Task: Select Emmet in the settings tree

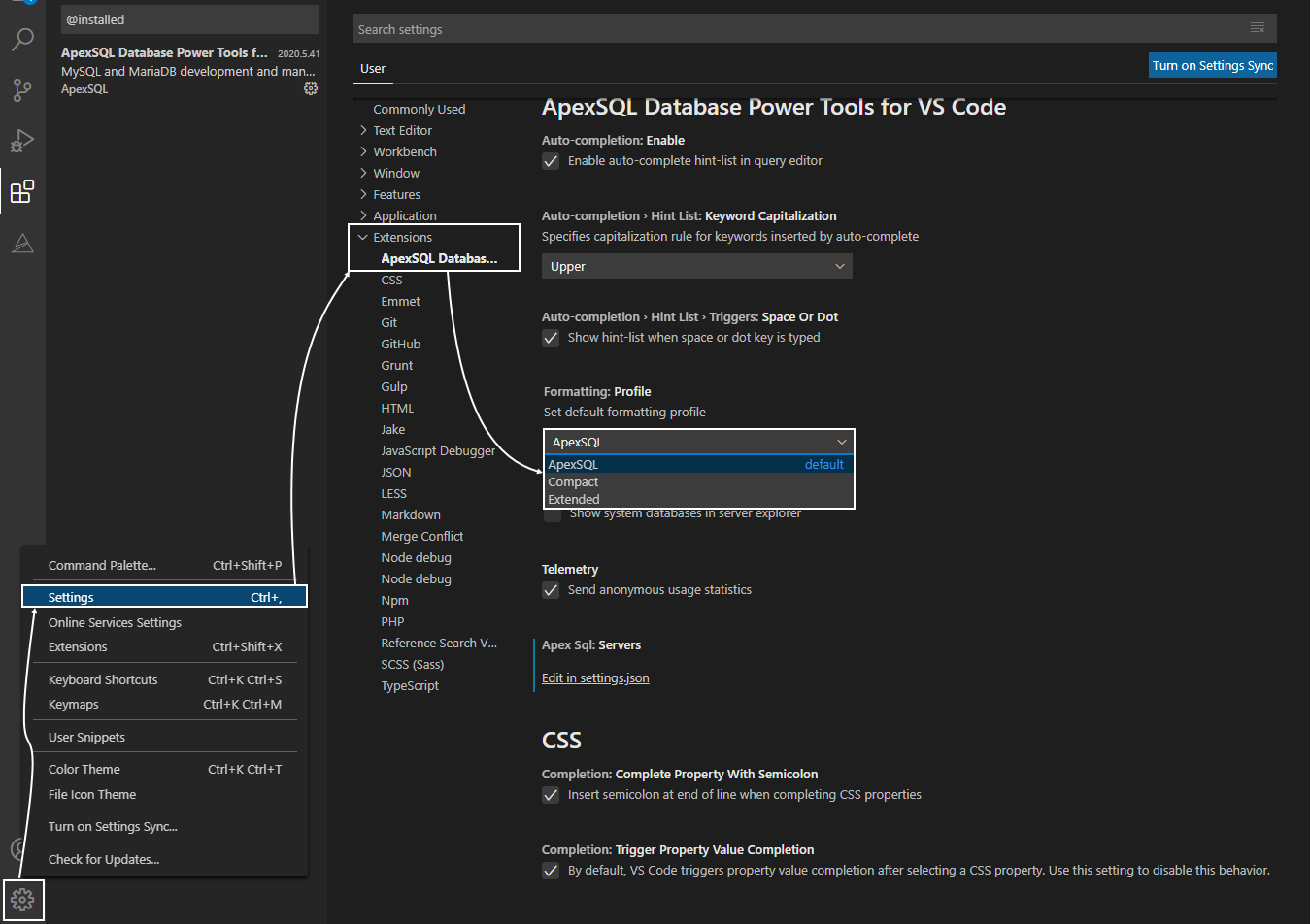Action: pos(400,301)
